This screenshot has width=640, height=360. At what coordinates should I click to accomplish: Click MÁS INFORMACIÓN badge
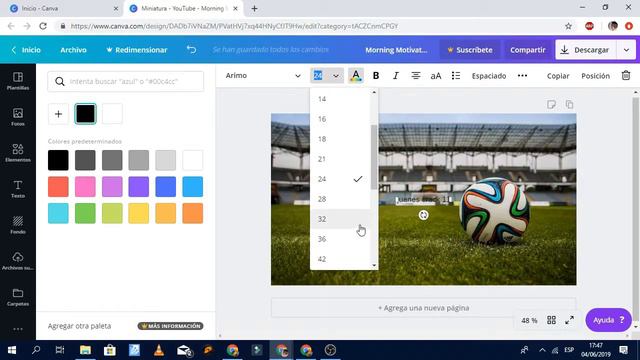click(171, 326)
